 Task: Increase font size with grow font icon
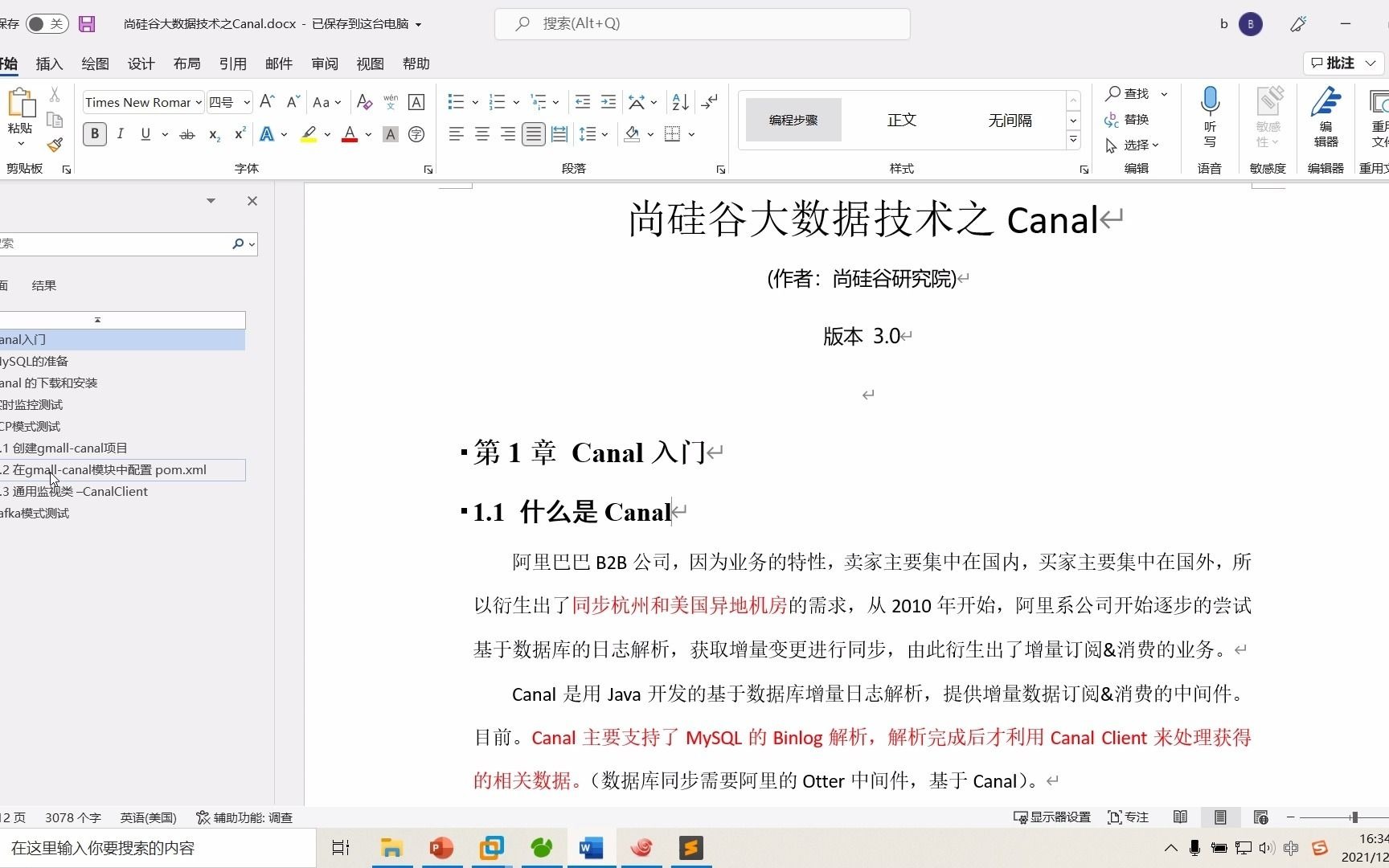click(268, 102)
